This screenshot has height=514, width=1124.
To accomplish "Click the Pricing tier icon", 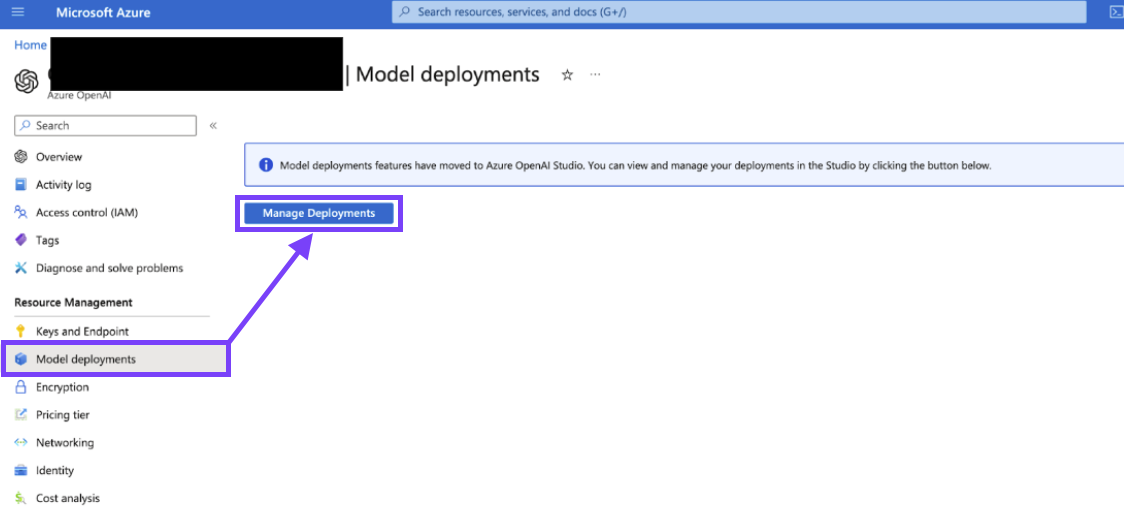I will [x=21, y=415].
